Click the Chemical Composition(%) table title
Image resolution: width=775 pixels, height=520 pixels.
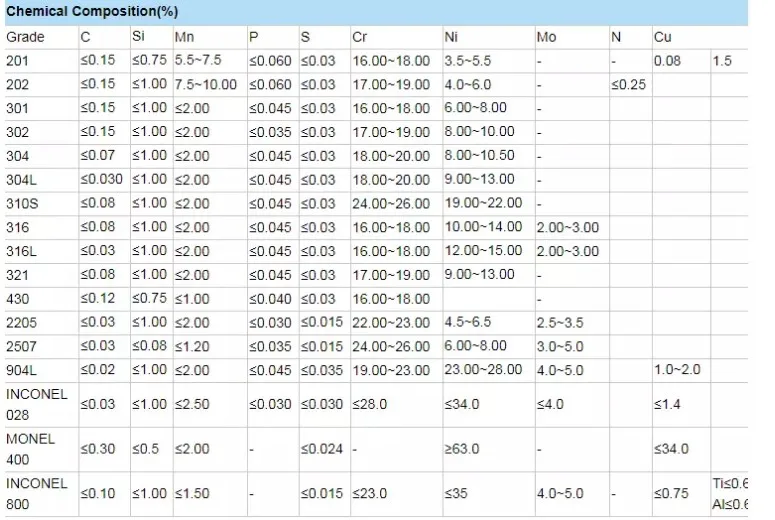point(77,12)
